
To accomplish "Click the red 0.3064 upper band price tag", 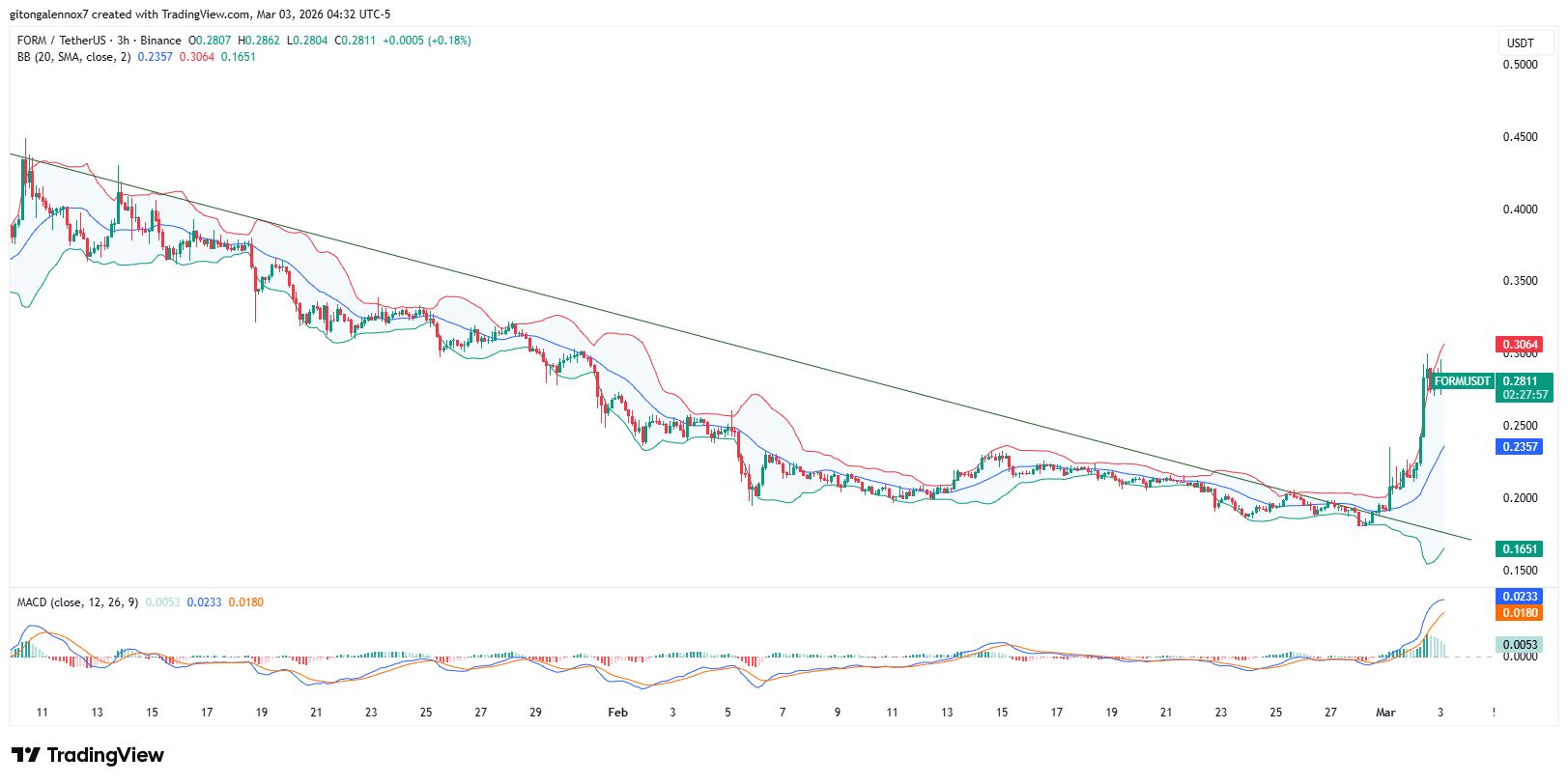I will 1519,345.
